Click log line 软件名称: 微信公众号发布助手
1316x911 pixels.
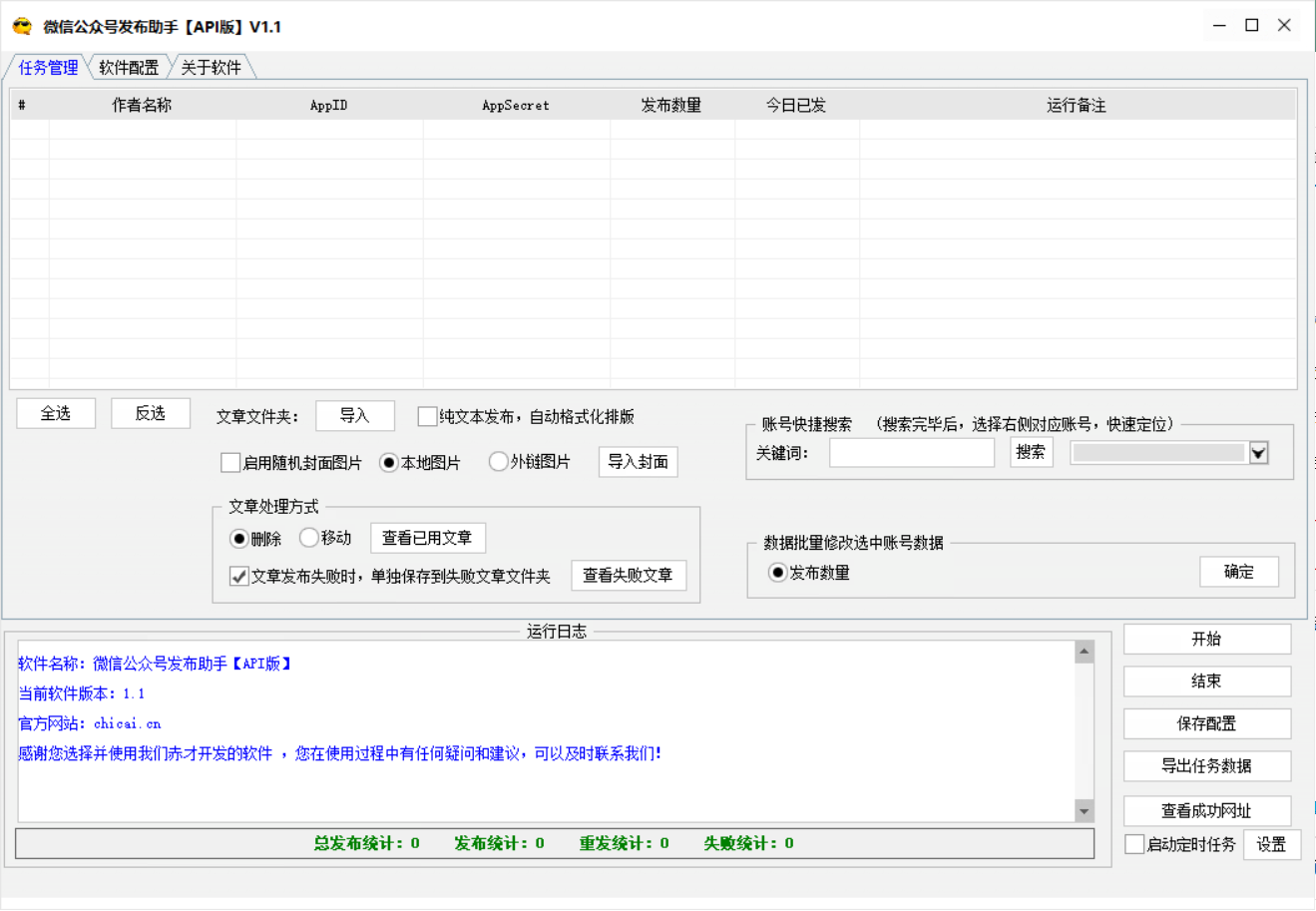[155, 664]
